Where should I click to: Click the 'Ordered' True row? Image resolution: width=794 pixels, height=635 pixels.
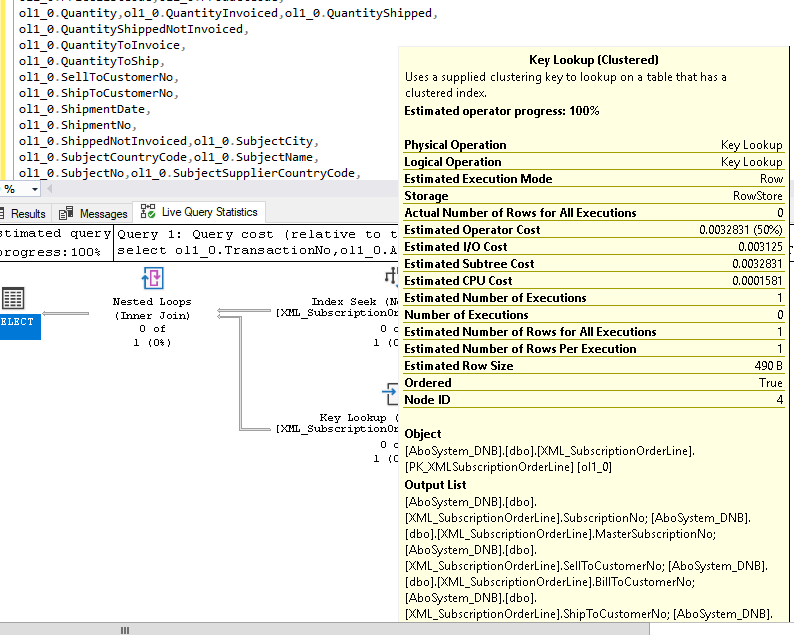593,383
